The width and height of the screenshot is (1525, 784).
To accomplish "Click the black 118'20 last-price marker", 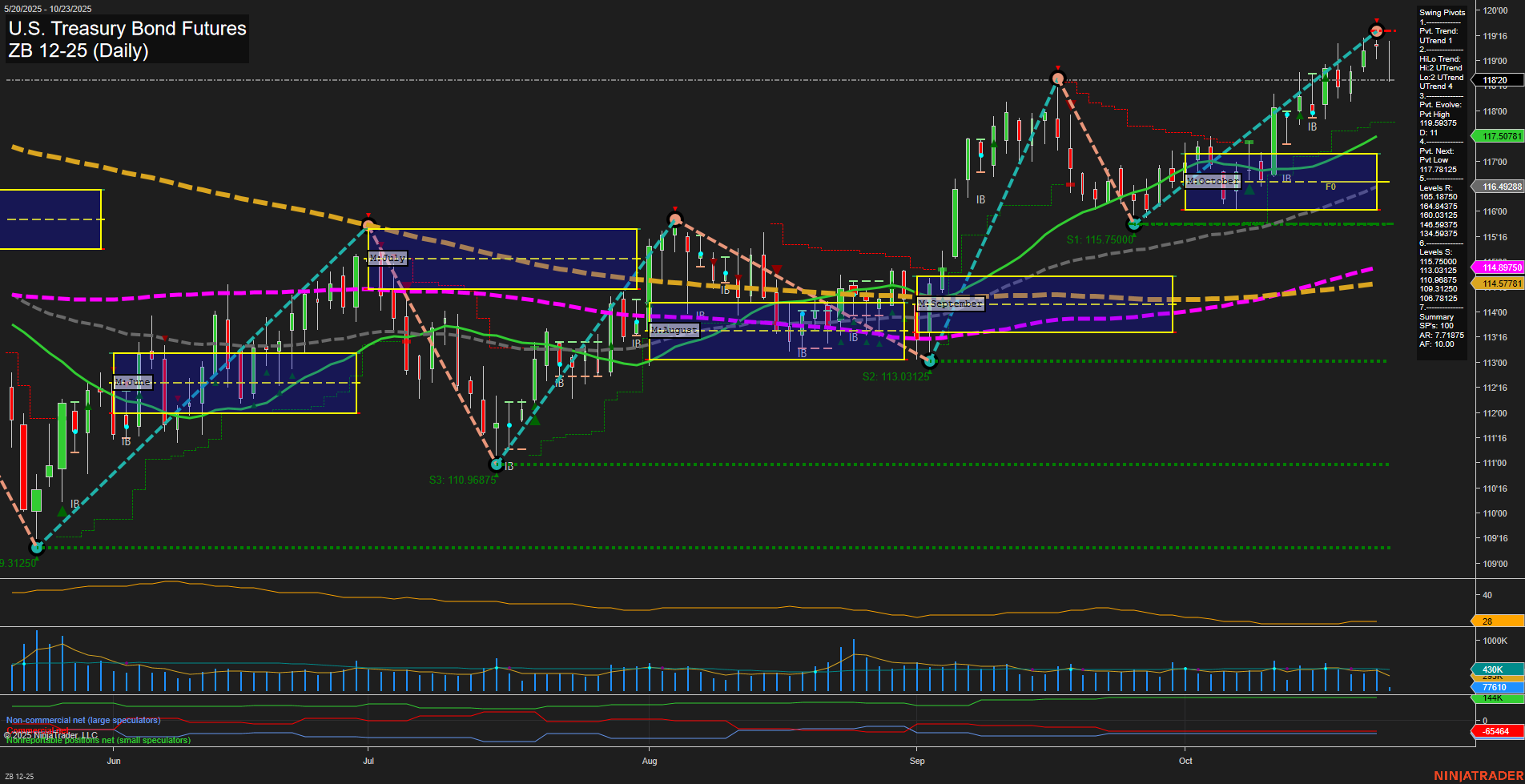I will [1495, 80].
